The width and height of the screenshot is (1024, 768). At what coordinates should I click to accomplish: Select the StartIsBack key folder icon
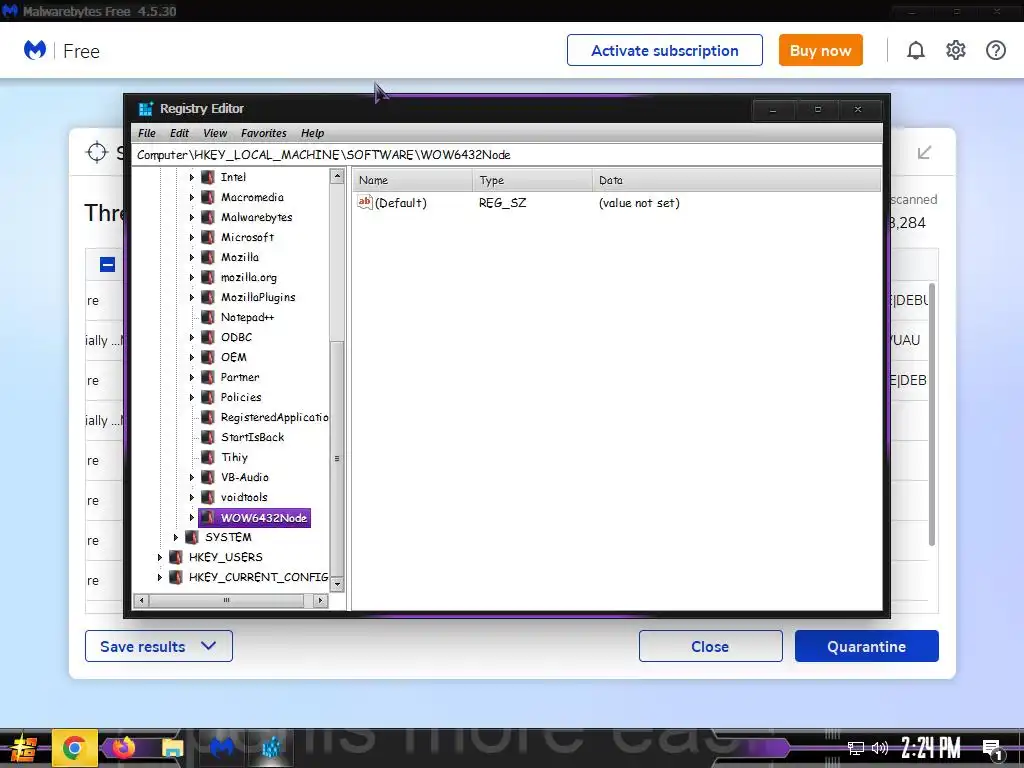coord(208,437)
